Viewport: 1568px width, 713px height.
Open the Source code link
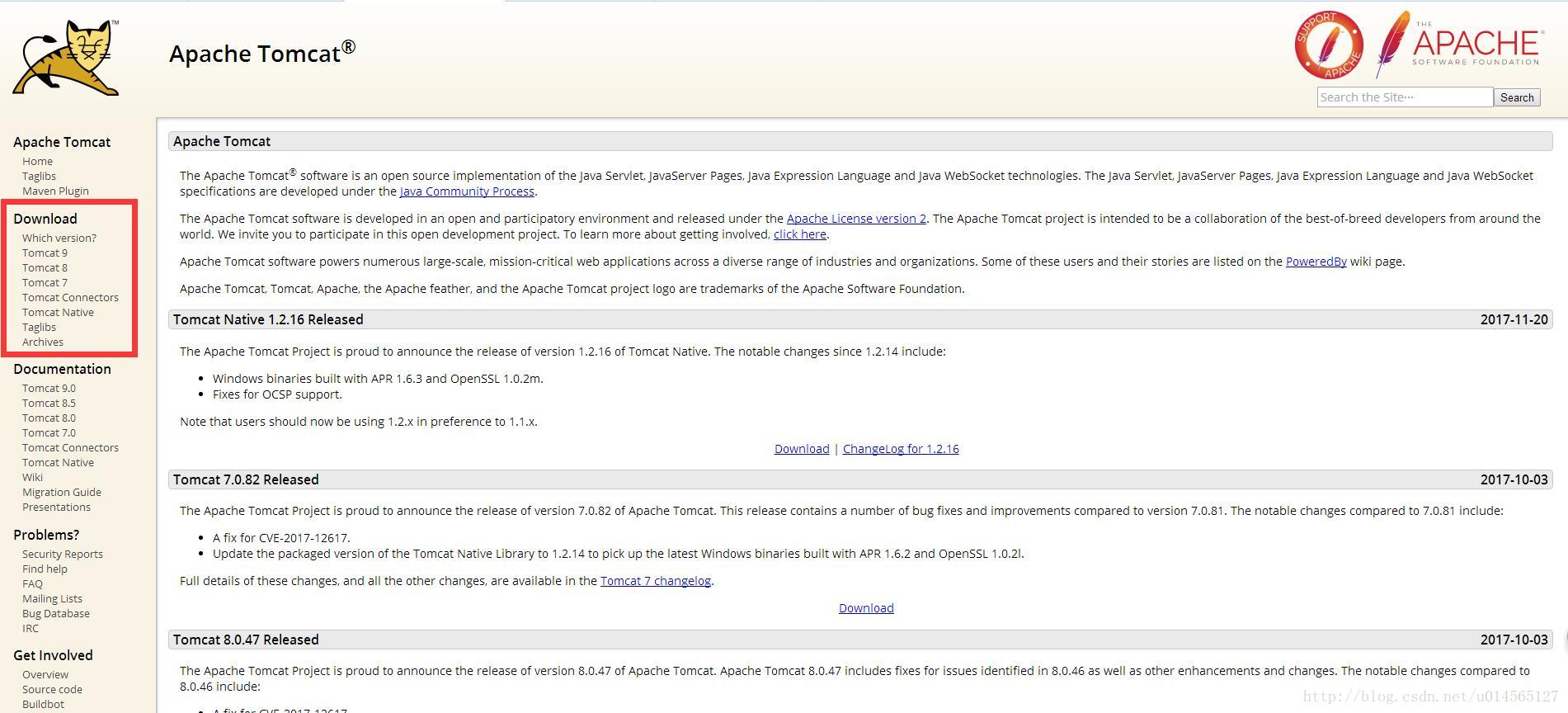(x=52, y=689)
